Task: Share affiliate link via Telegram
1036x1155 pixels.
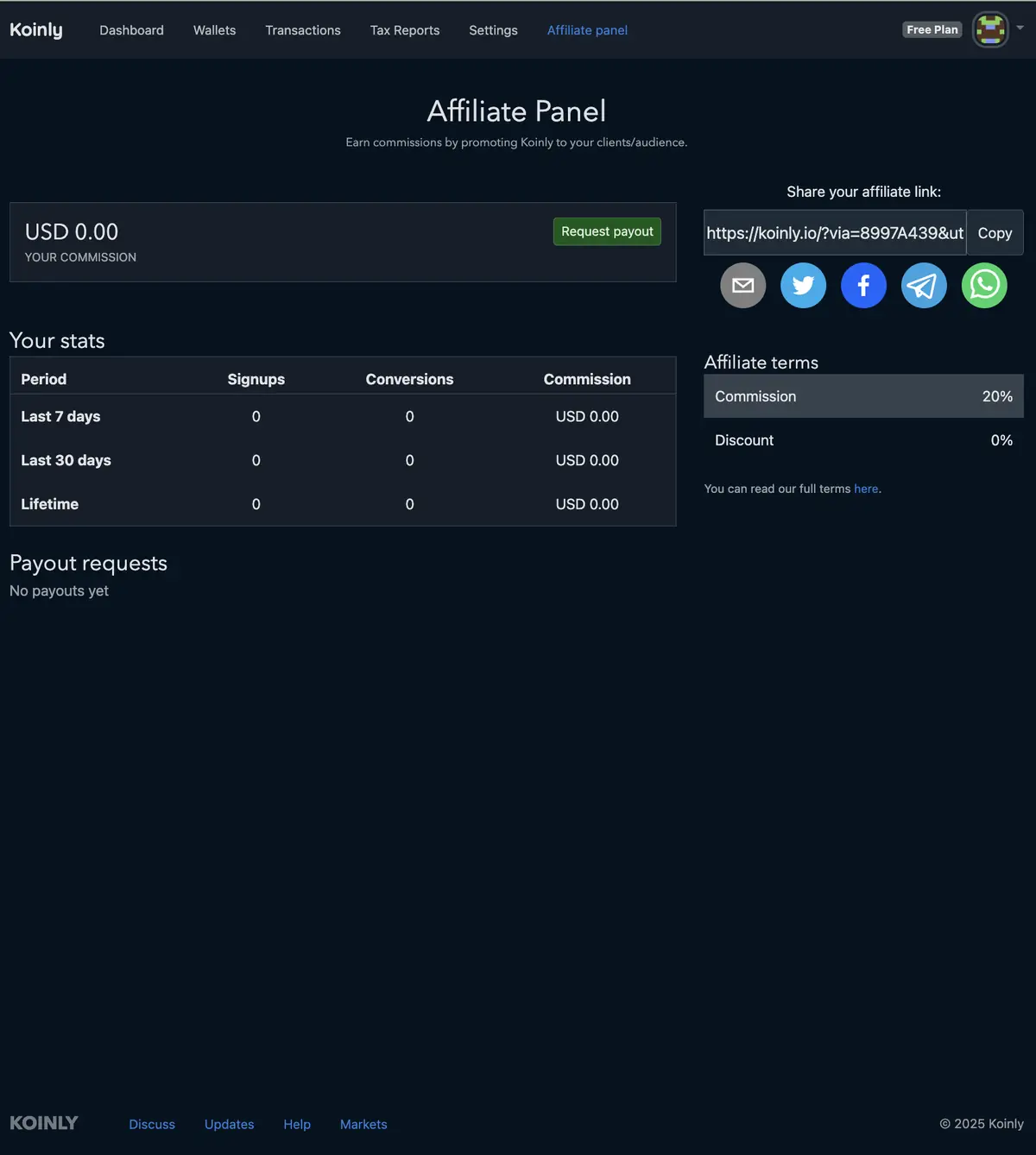Action: pyautogui.click(x=924, y=286)
